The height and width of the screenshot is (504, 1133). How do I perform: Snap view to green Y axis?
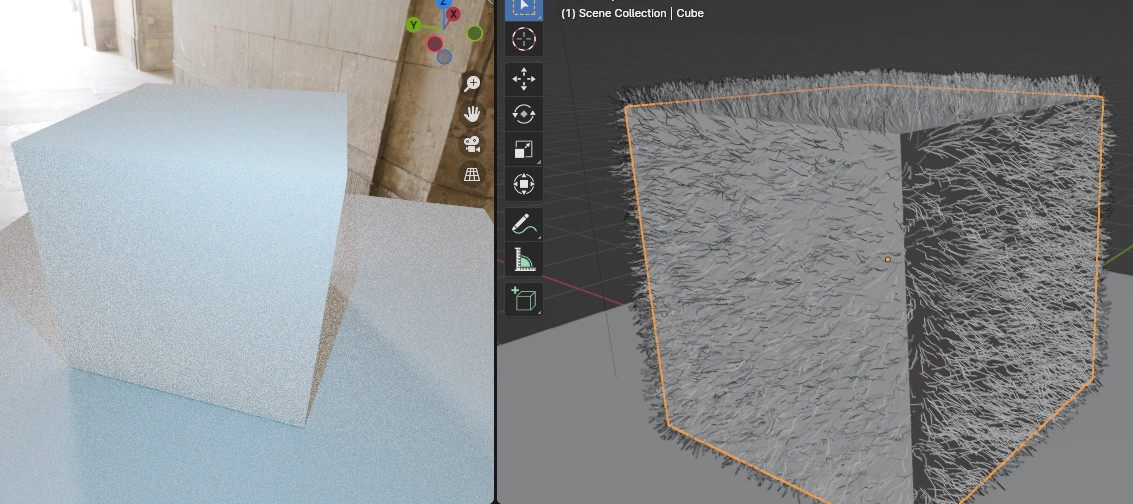(x=414, y=25)
